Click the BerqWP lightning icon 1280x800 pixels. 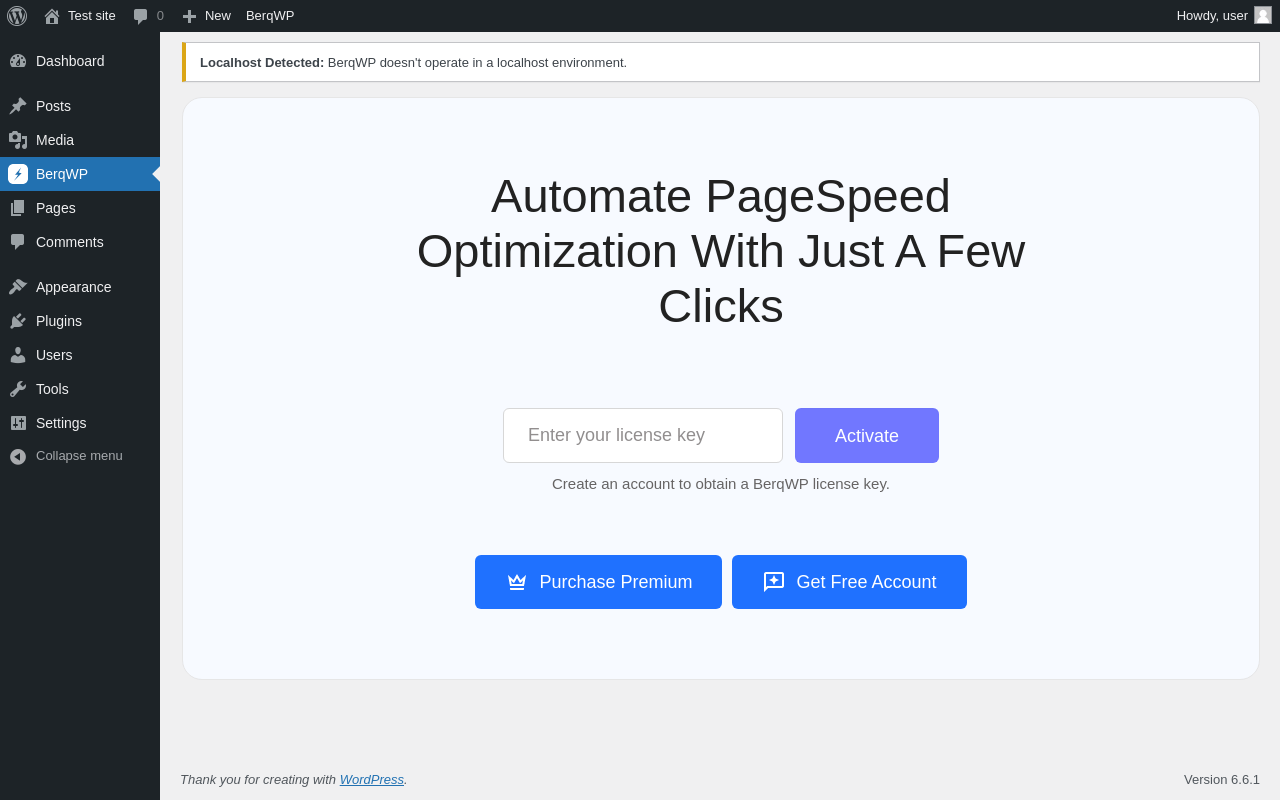click(18, 174)
